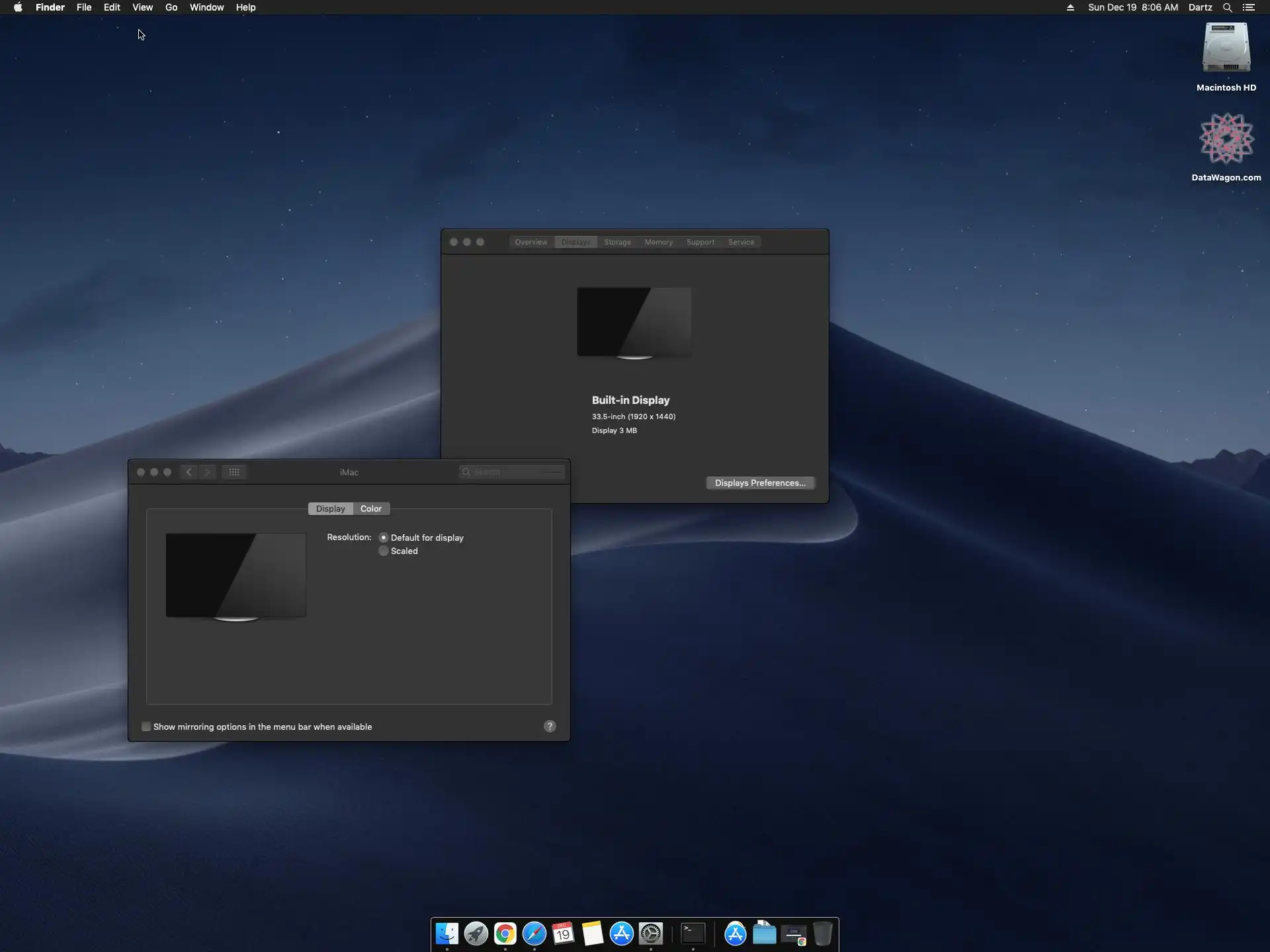The image size is (1270, 952).
Task: Click the Displays Preferences button
Action: point(760,483)
